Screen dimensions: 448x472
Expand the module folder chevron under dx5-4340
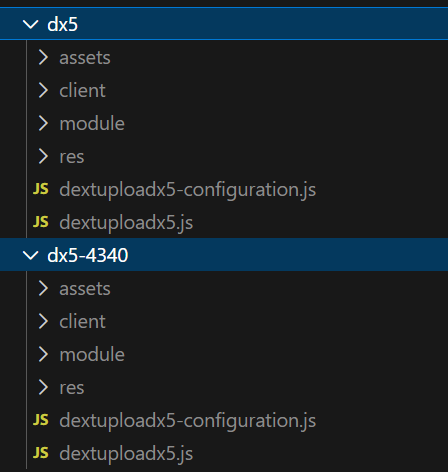pyautogui.click(x=43, y=354)
